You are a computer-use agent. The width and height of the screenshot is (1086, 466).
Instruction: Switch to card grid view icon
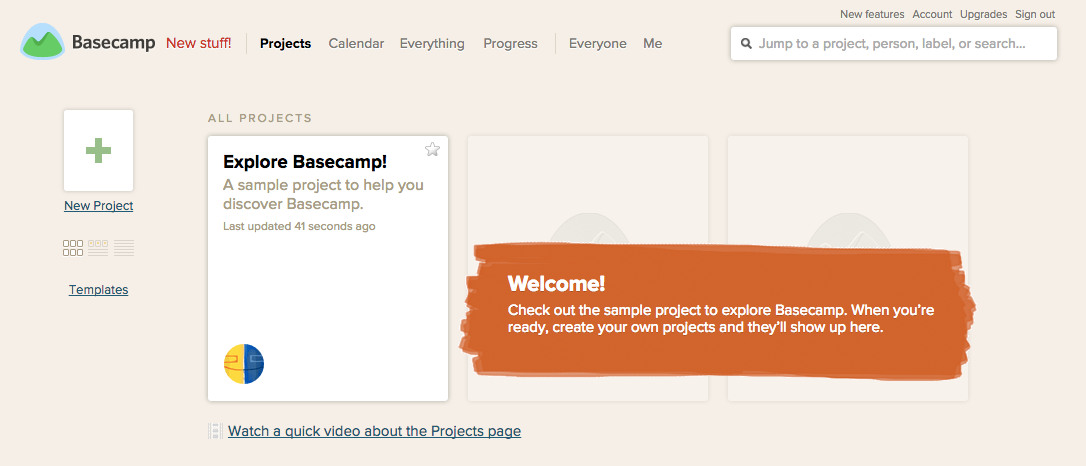pyautogui.click(x=73, y=248)
